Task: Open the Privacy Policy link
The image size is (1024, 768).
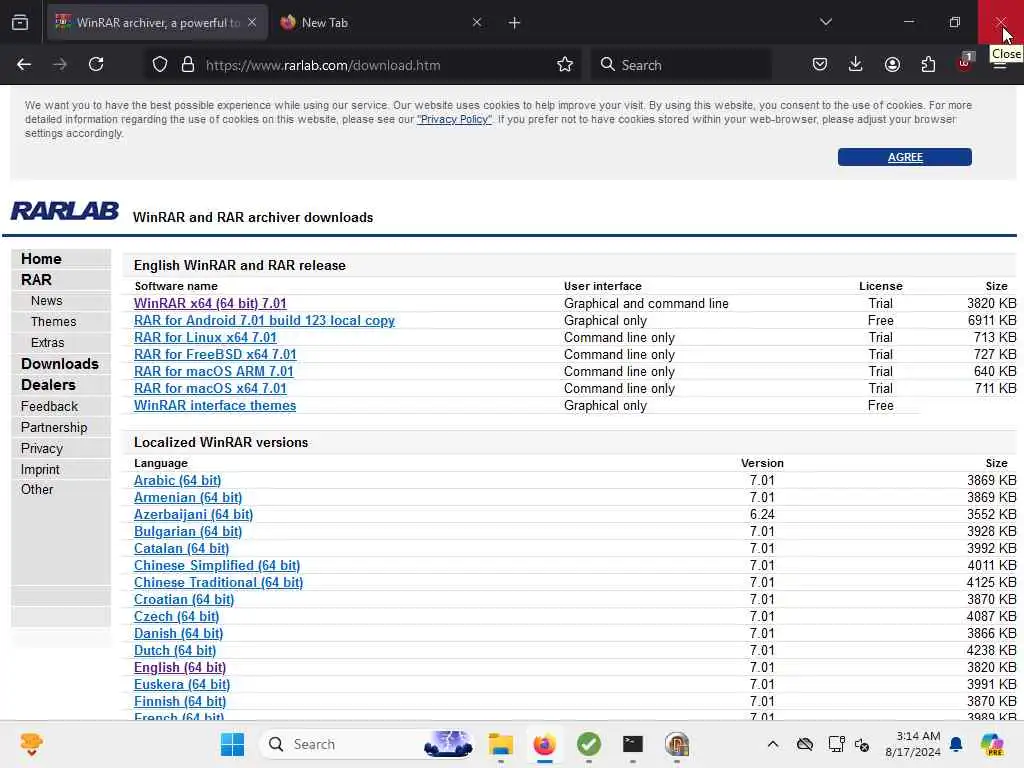Action: (455, 120)
